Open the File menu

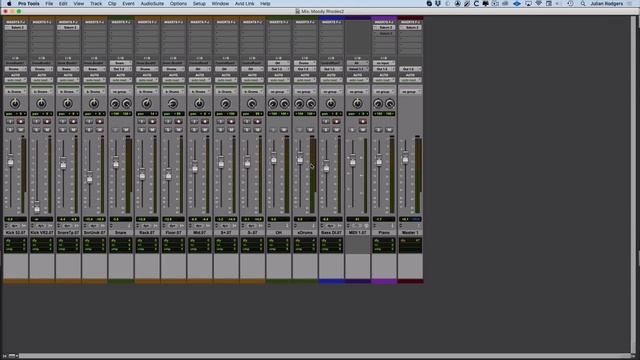coord(49,4)
